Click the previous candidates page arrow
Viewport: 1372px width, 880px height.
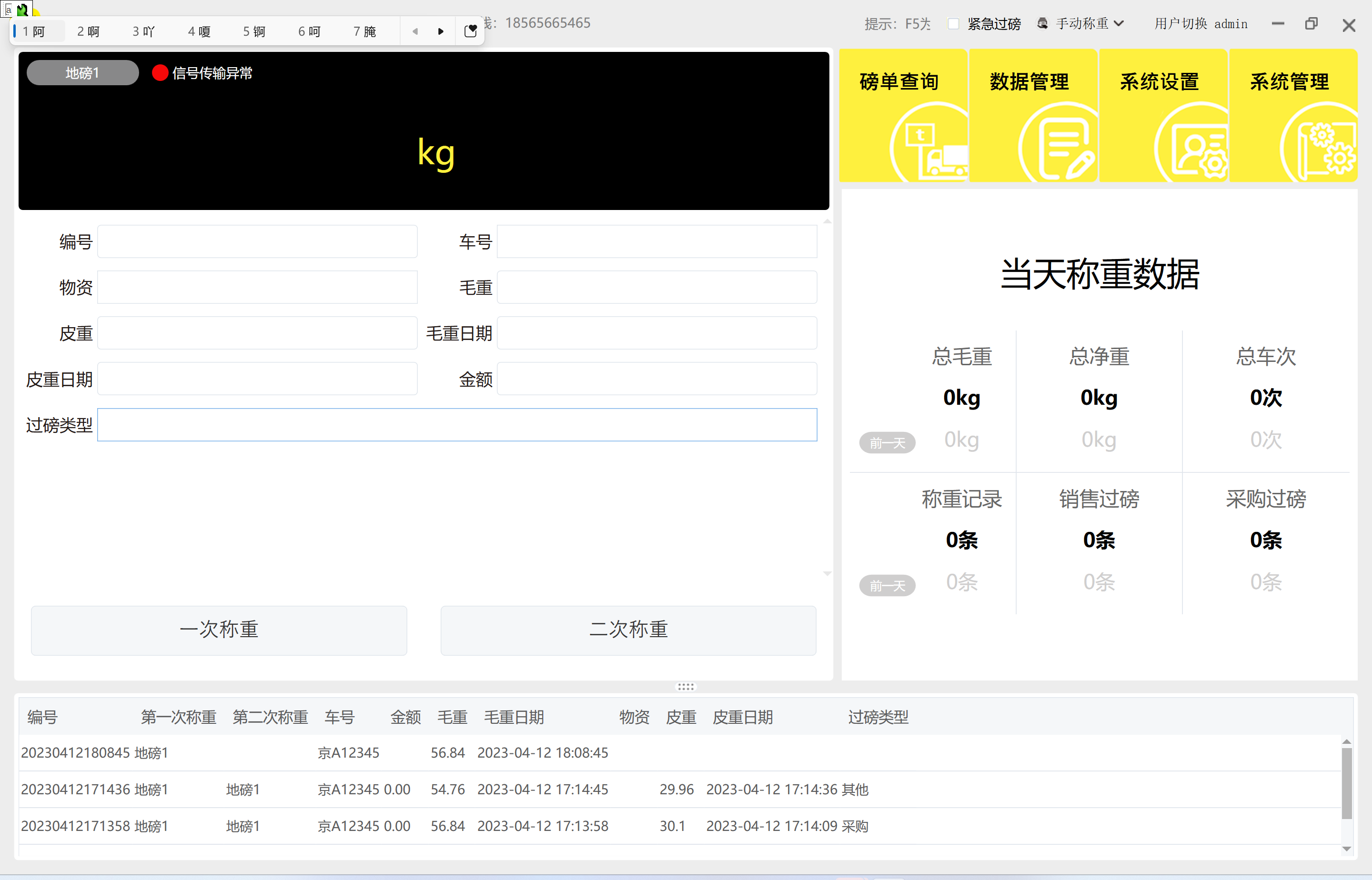(x=415, y=31)
